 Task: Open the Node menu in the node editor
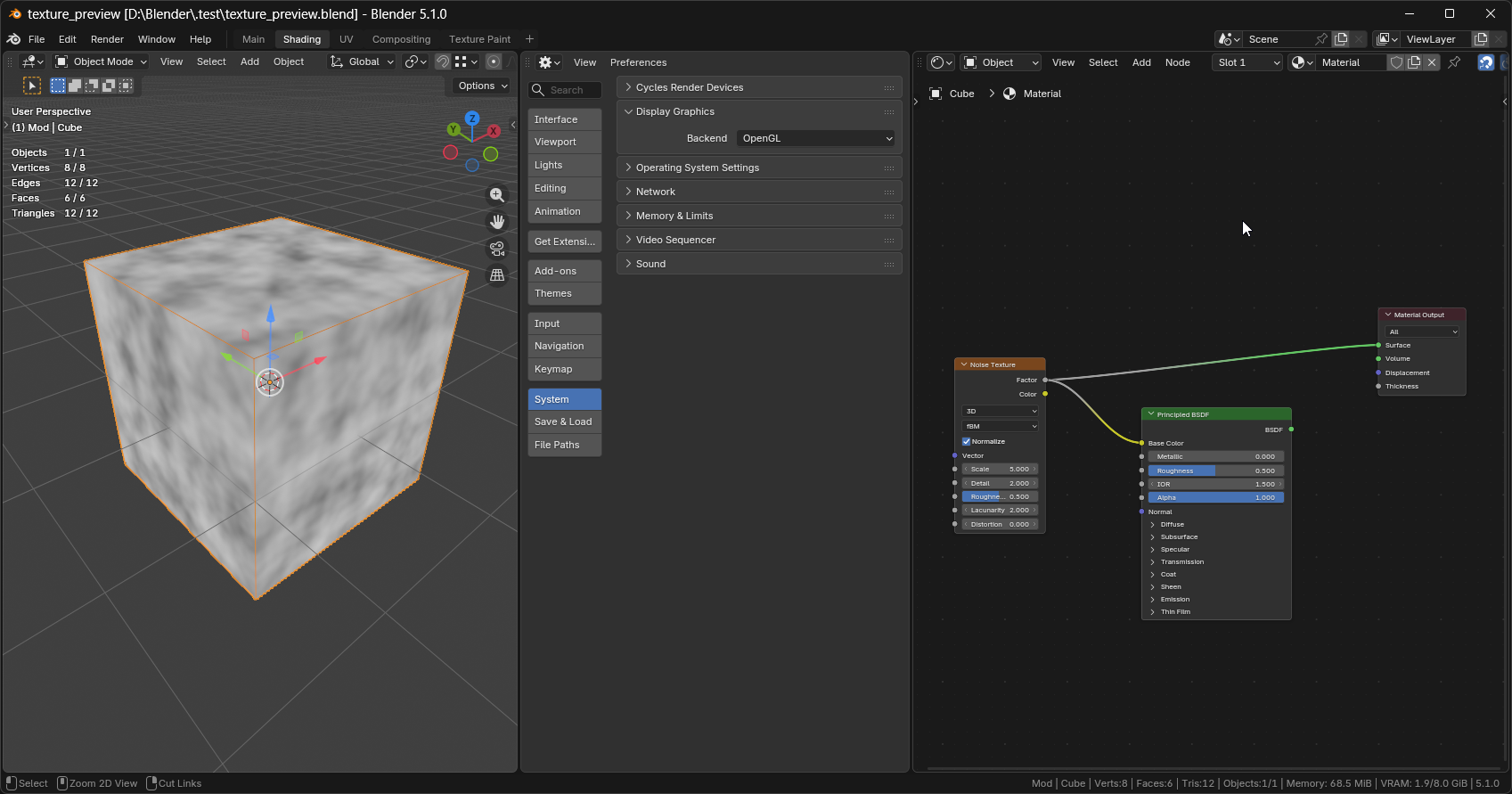coord(1177,62)
